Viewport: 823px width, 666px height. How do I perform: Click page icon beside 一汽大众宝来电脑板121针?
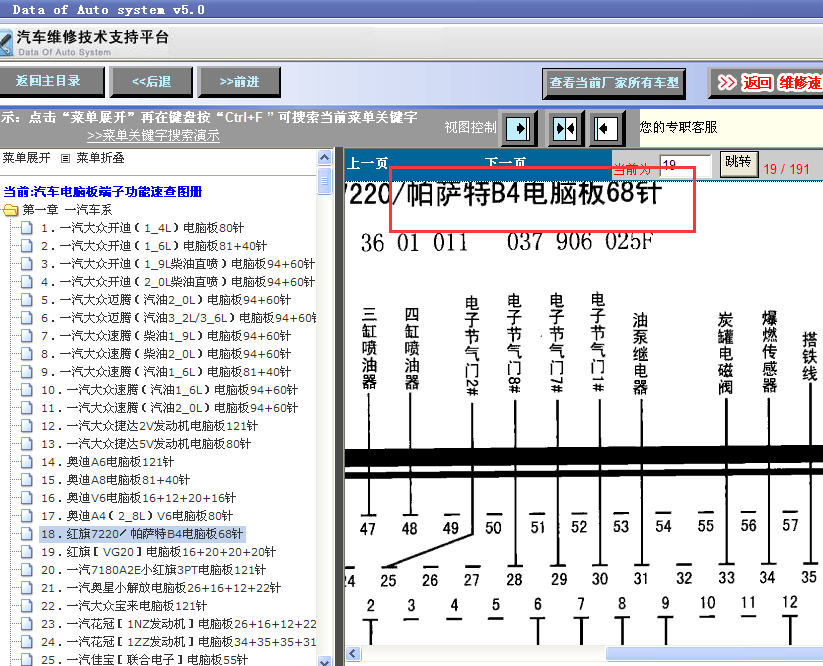[26, 606]
